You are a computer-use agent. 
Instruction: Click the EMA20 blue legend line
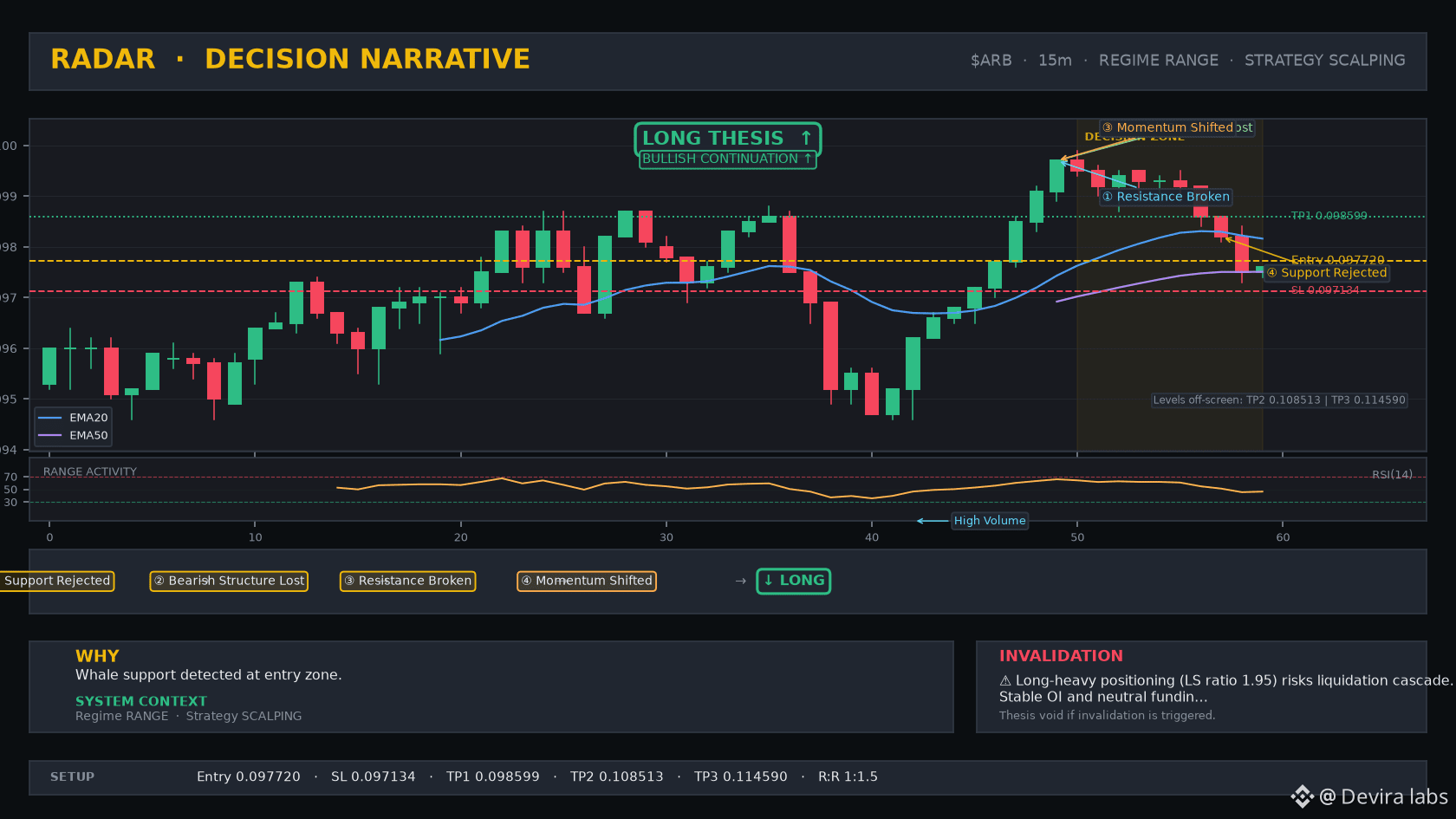coord(49,418)
